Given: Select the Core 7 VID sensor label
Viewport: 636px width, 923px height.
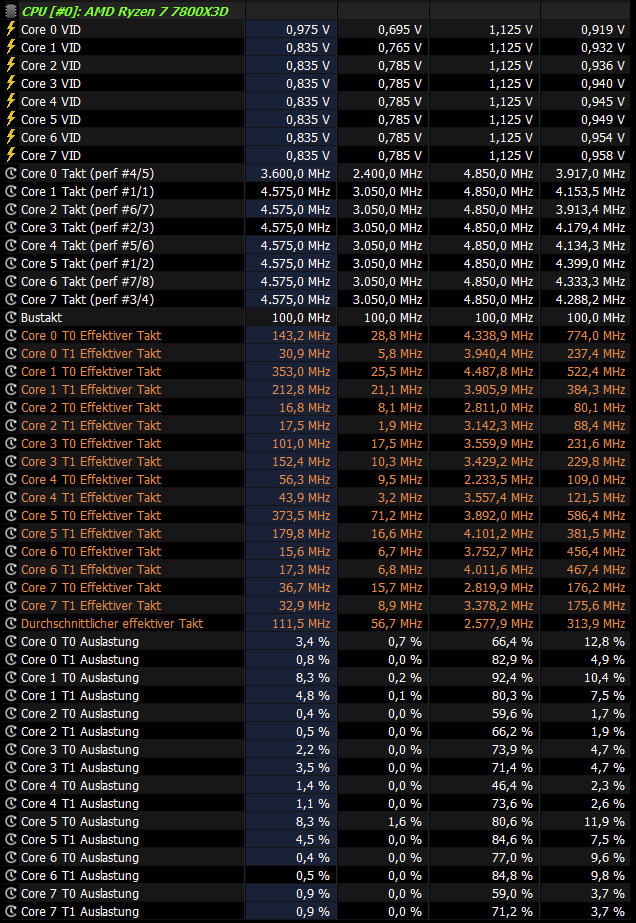Looking at the screenshot, I should (x=51, y=155).
